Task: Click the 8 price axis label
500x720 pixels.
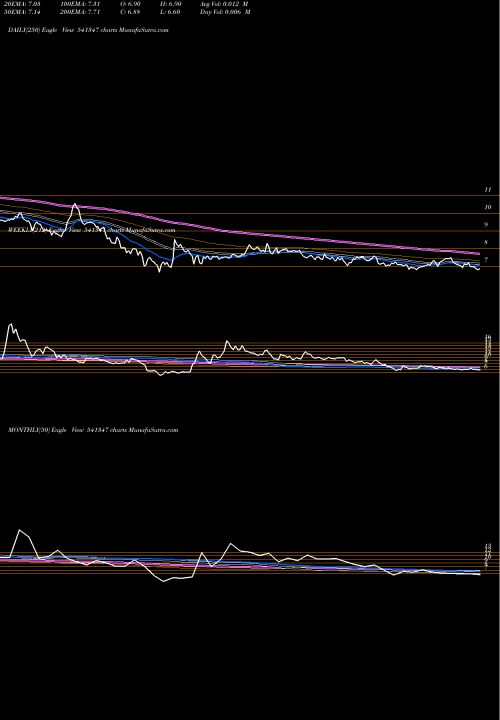Action: pos(487,243)
